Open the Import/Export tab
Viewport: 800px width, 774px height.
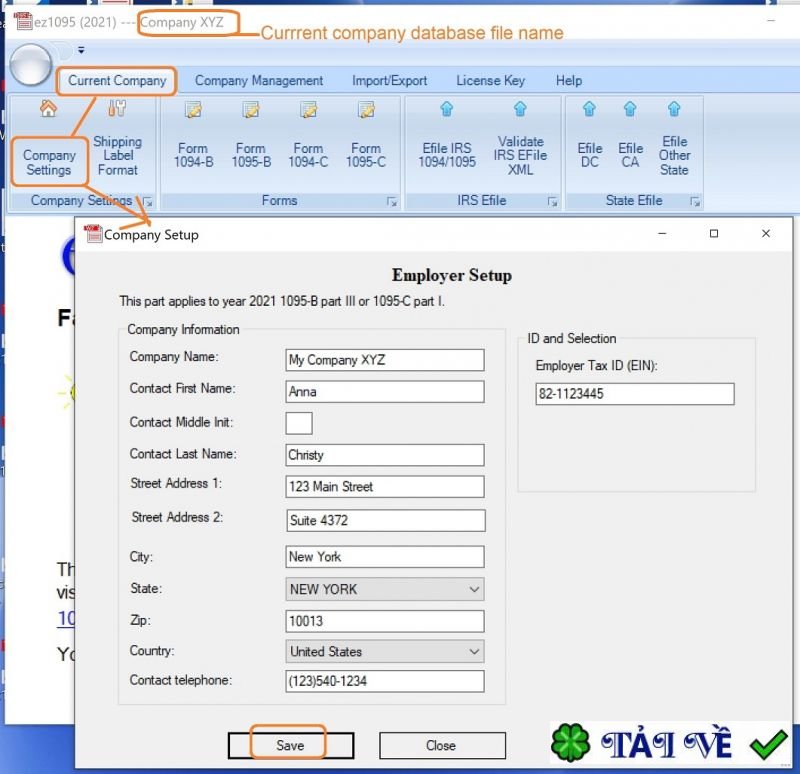click(x=389, y=81)
